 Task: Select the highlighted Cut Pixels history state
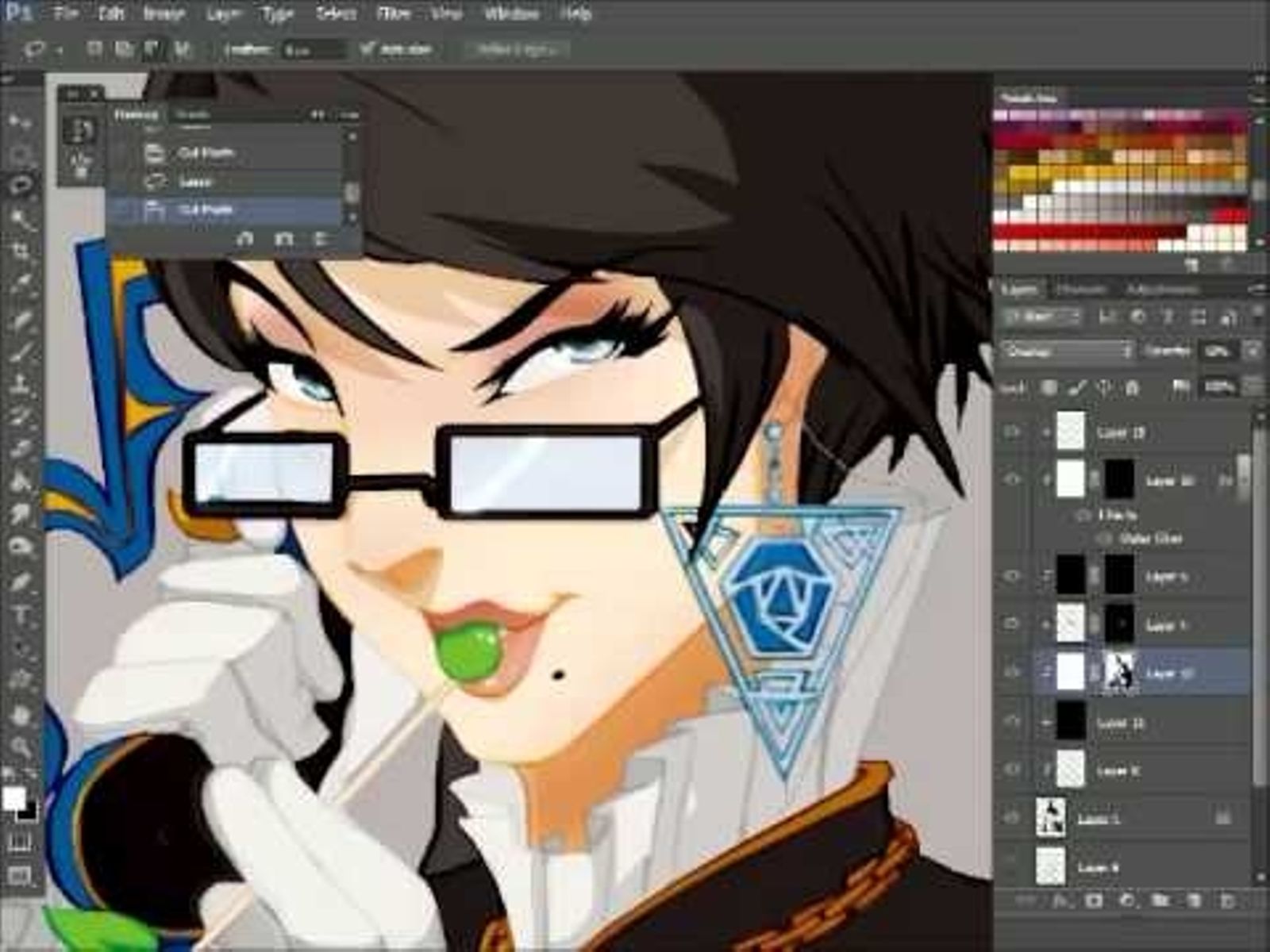225,210
